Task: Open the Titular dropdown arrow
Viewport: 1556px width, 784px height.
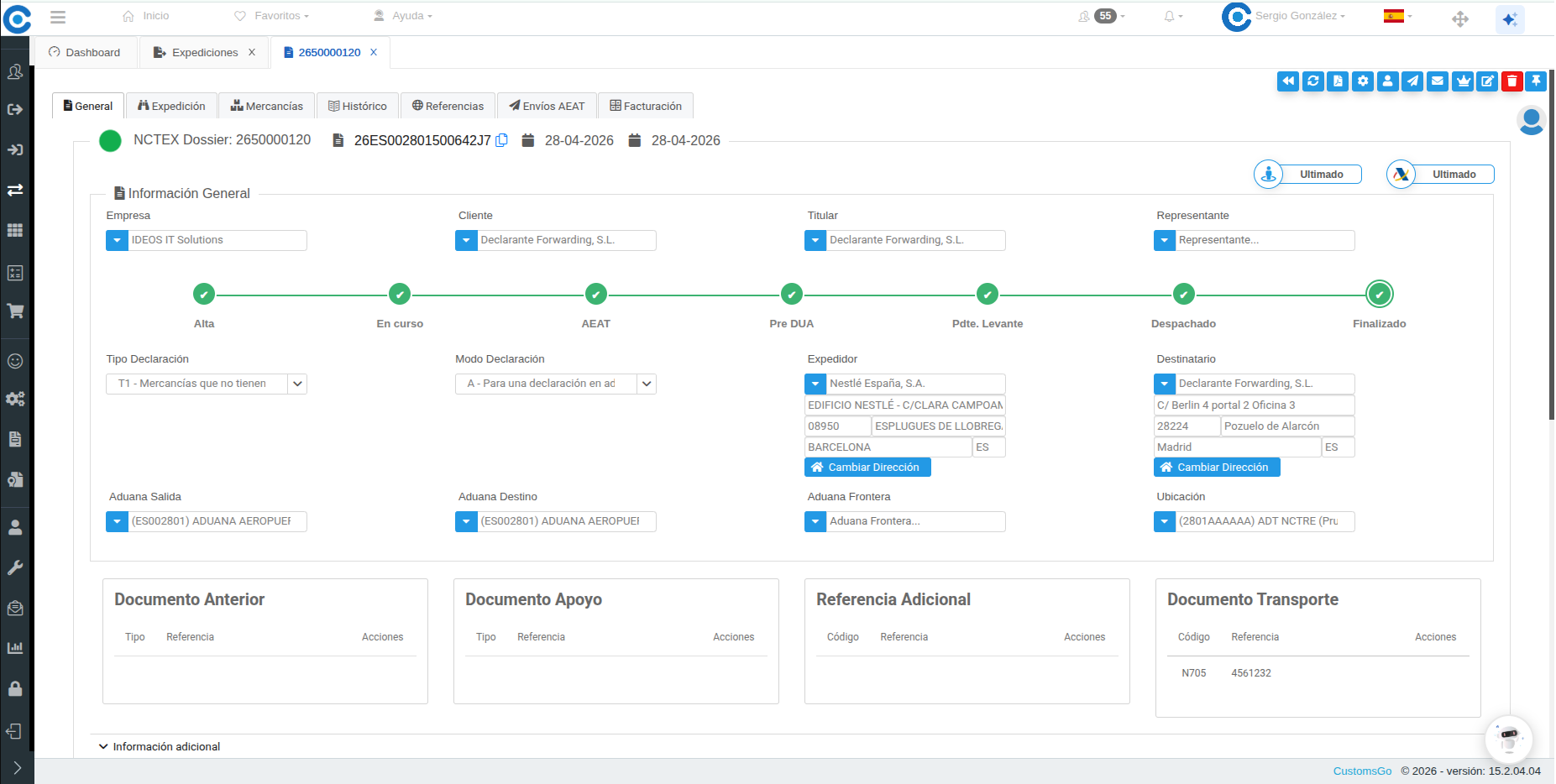Action: 815,240
